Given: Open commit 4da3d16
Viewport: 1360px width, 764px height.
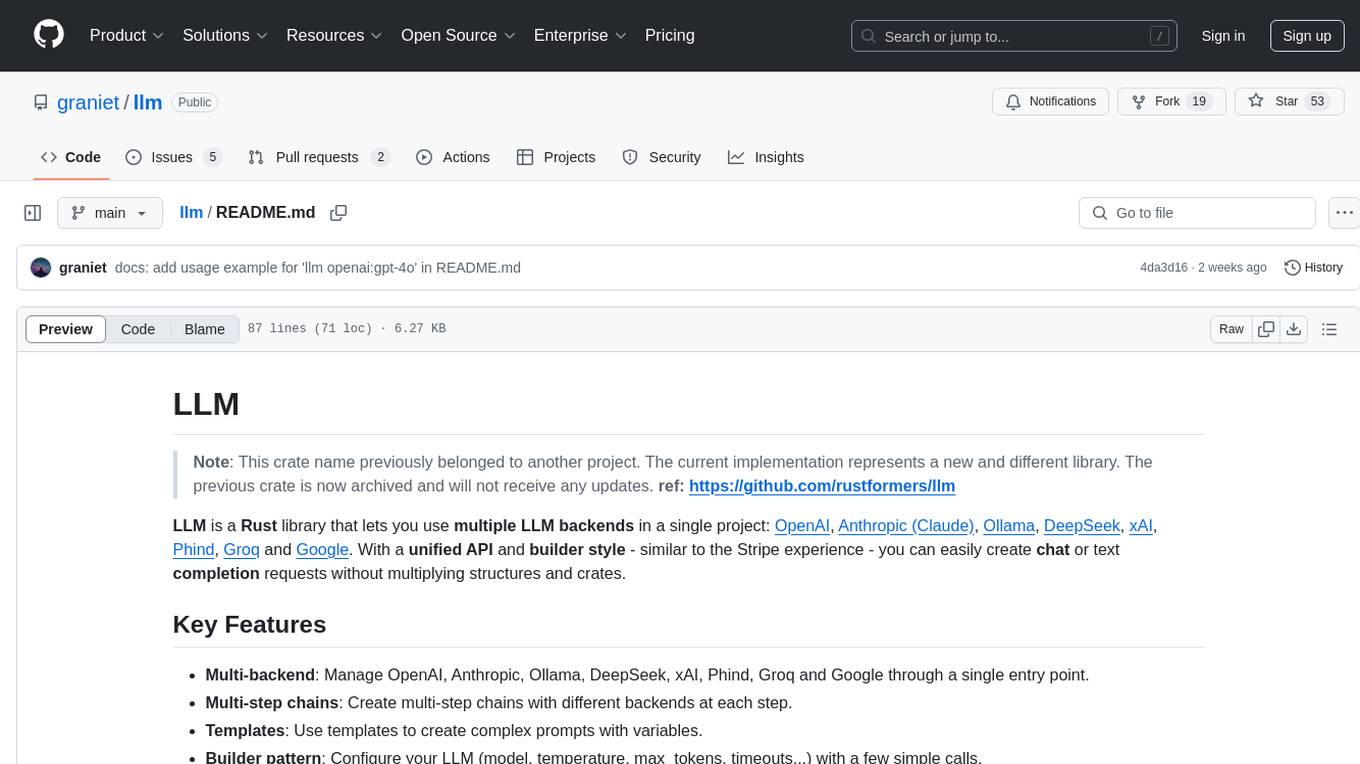Looking at the screenshot, I should point(1164,268).
